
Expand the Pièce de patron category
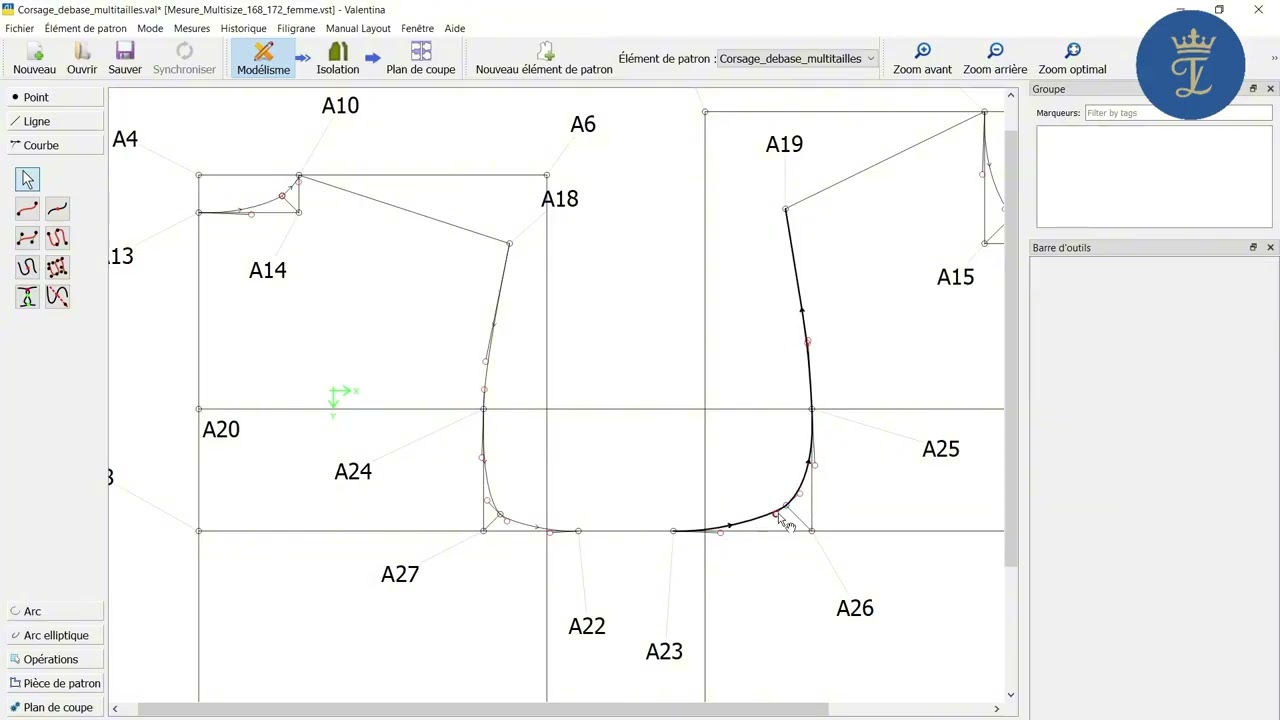point(55,683)
